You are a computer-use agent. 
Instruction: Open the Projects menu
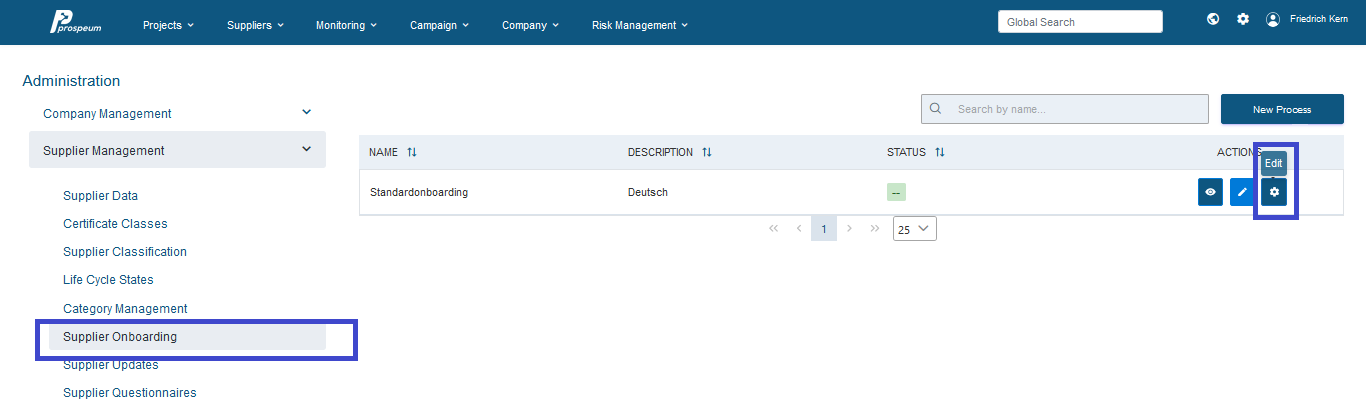click(168, 25)
